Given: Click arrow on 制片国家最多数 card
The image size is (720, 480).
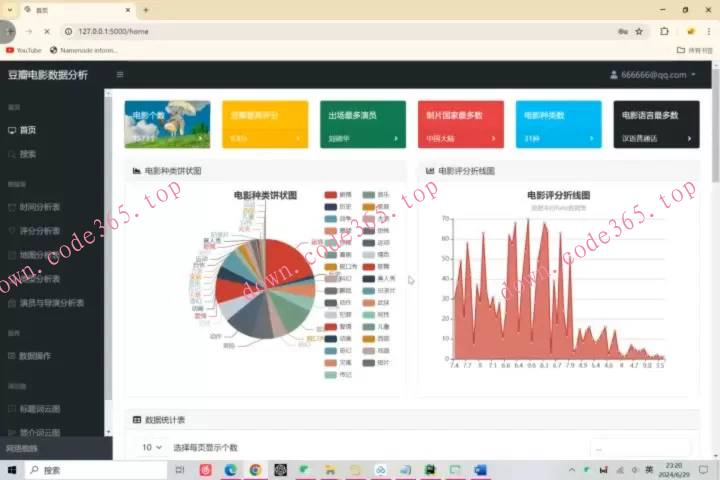Looking at the screenshot, I should (x=494, y=138).
